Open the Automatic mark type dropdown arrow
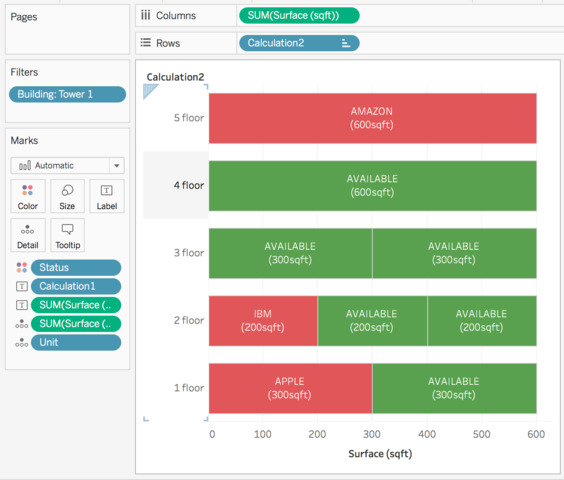This screenshot has height=480, width=564. pos(117,166)
